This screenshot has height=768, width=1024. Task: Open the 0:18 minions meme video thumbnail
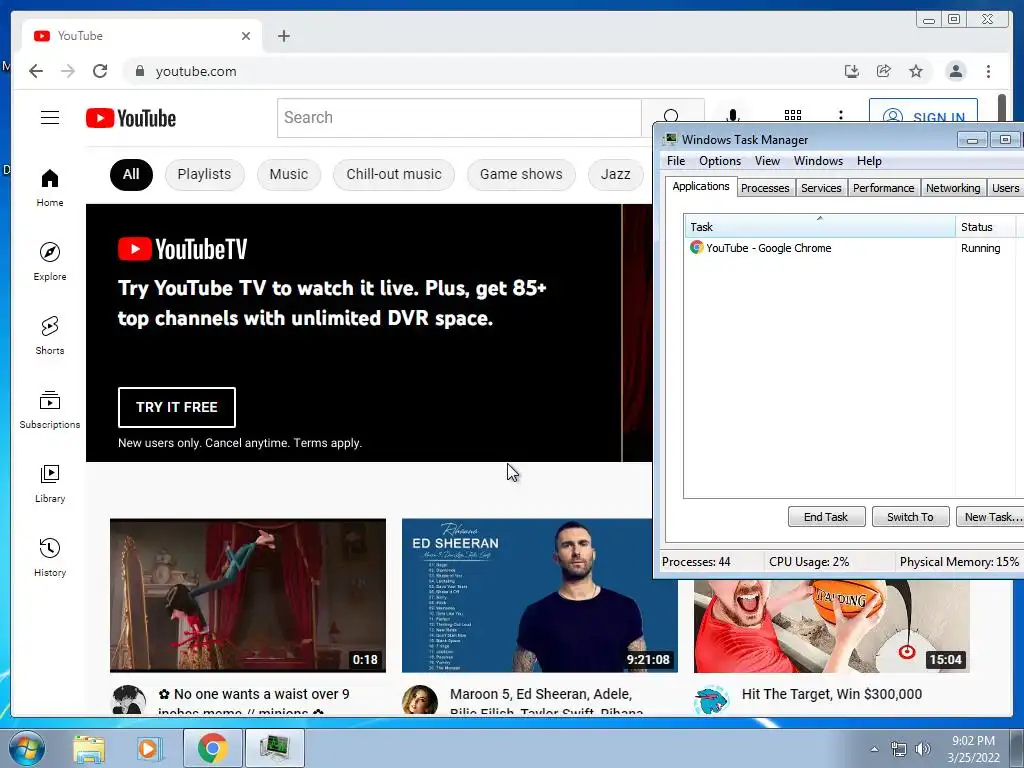tap(248, 595)
